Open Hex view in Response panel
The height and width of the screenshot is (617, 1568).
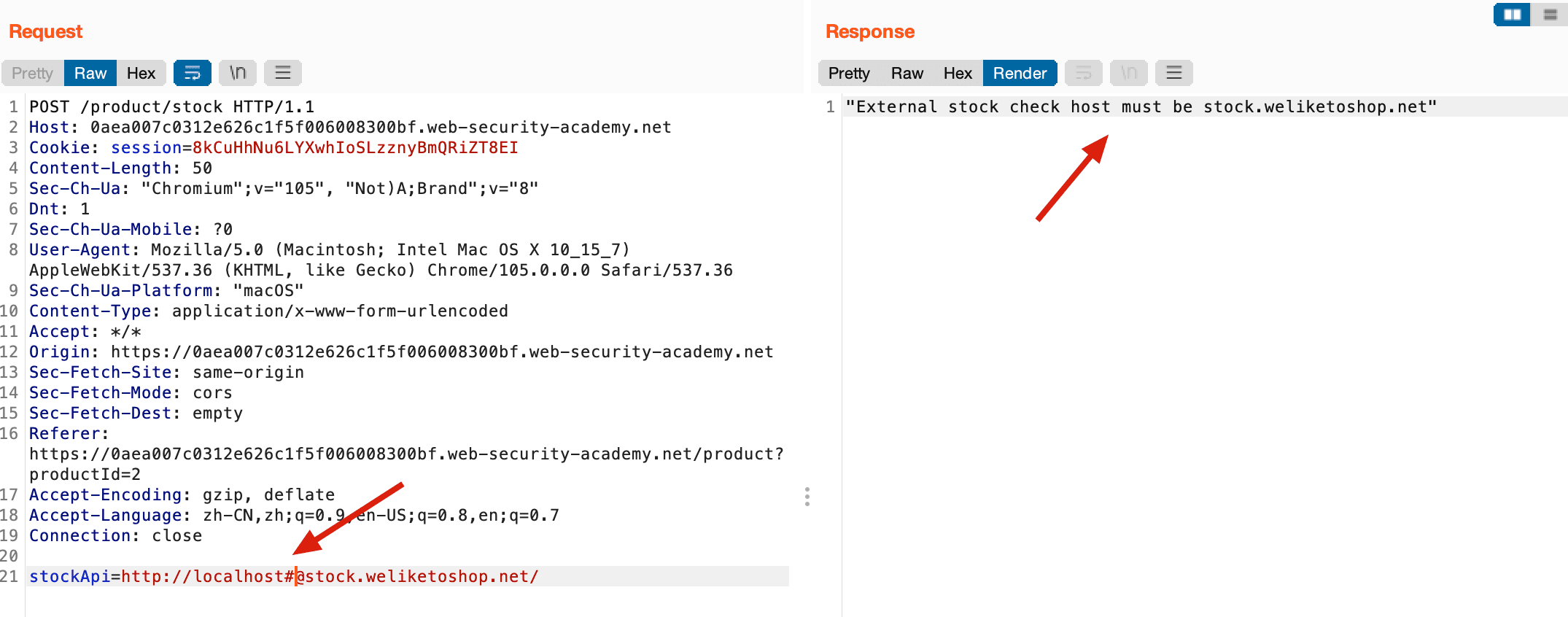958,73
